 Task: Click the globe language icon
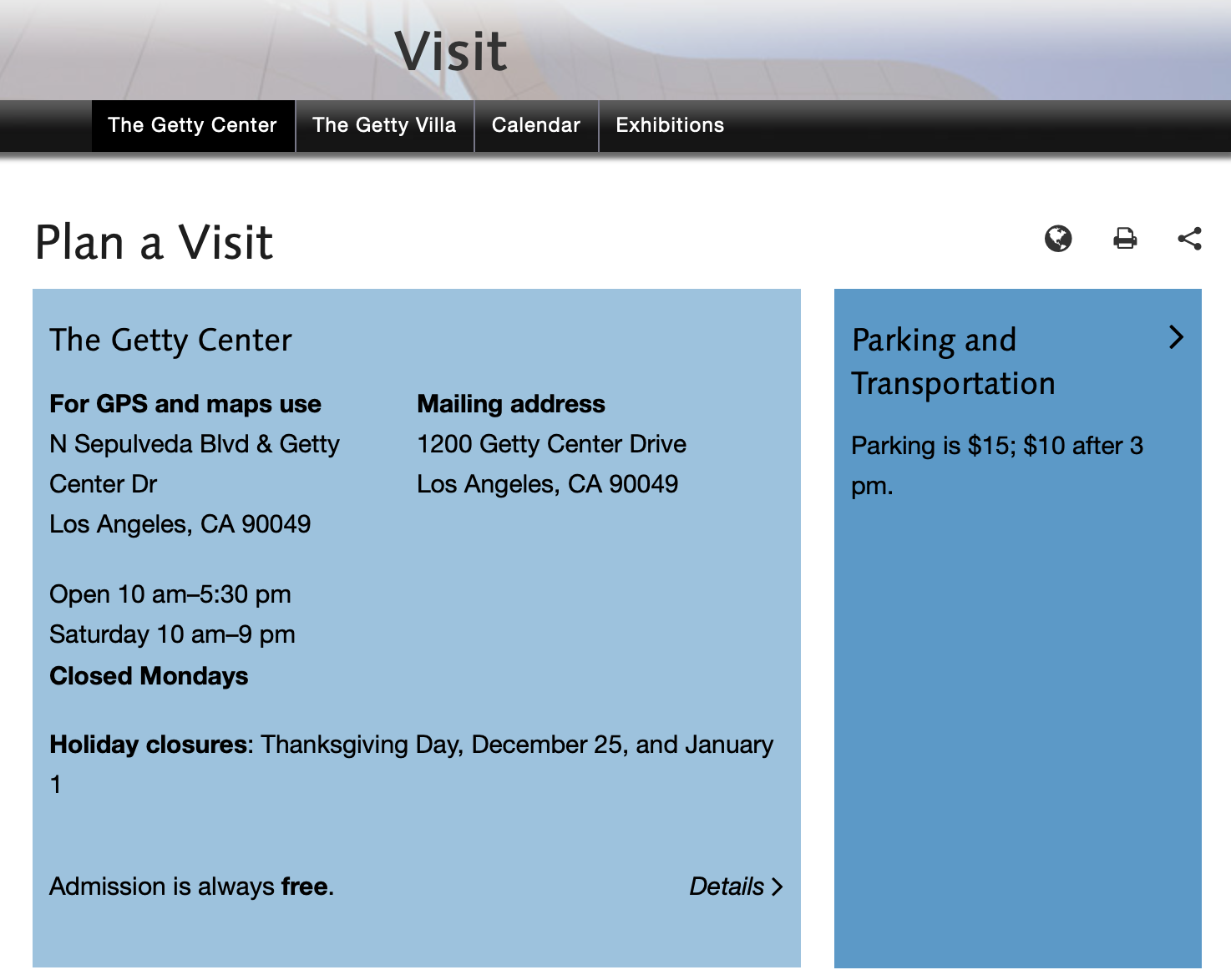pos(1058,239)
